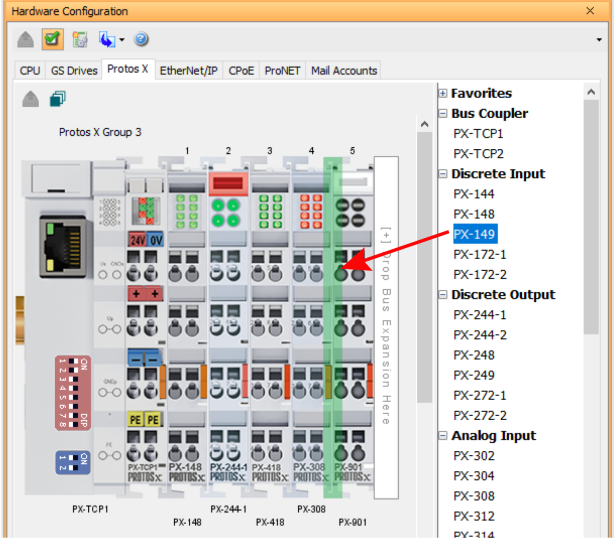The height and width of the screenshot is (538, 614).
Task: Click the stacked squares copy icon
Action: 58,99
